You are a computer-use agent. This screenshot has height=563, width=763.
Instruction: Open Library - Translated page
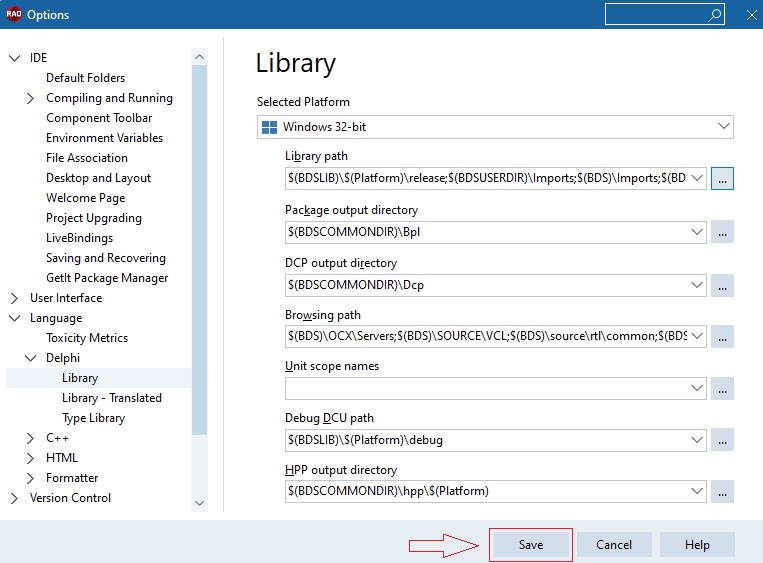[x=112, y=398]
